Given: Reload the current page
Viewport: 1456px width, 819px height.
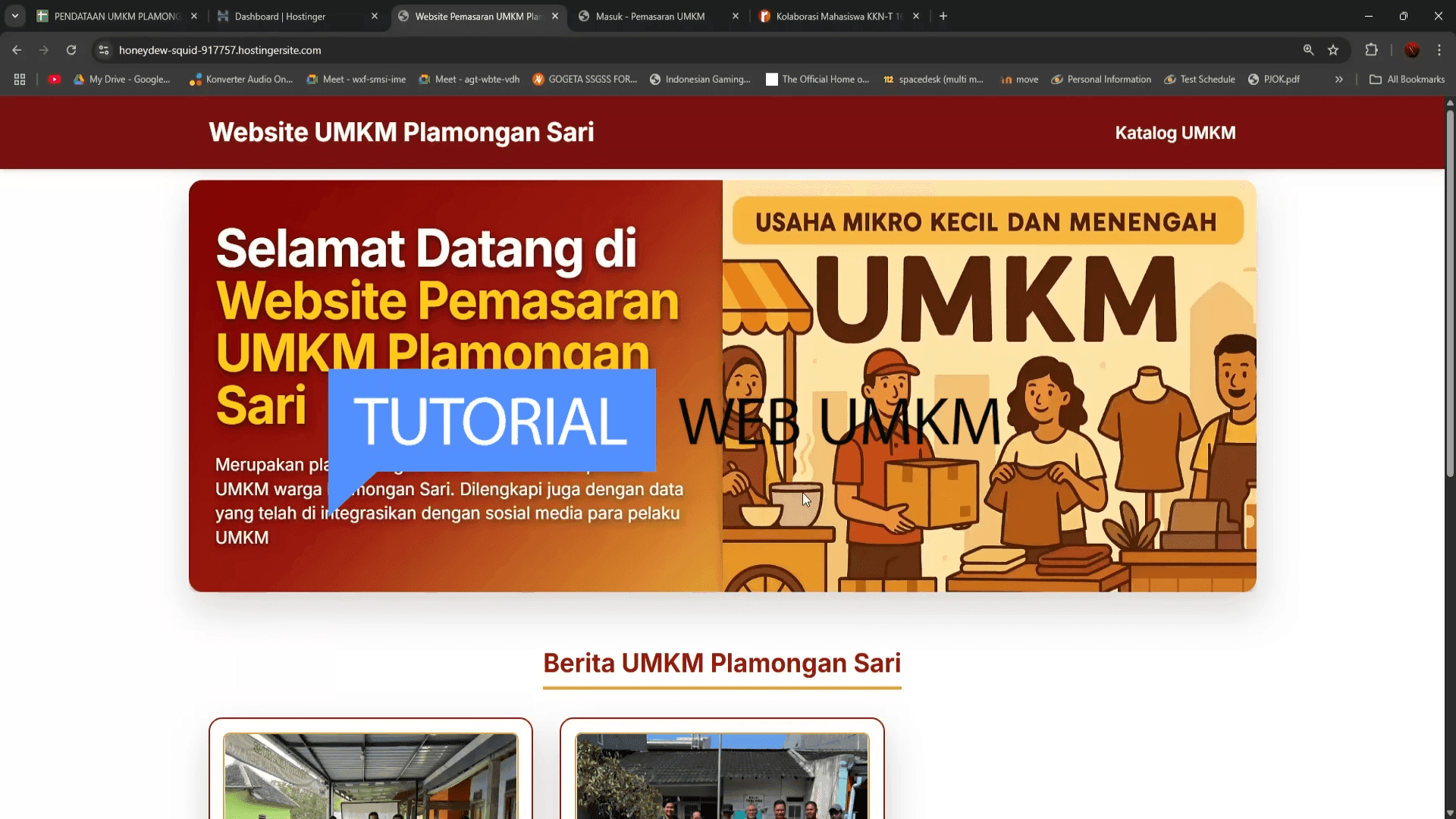Looking at the screenshot, I should [71, 50].
